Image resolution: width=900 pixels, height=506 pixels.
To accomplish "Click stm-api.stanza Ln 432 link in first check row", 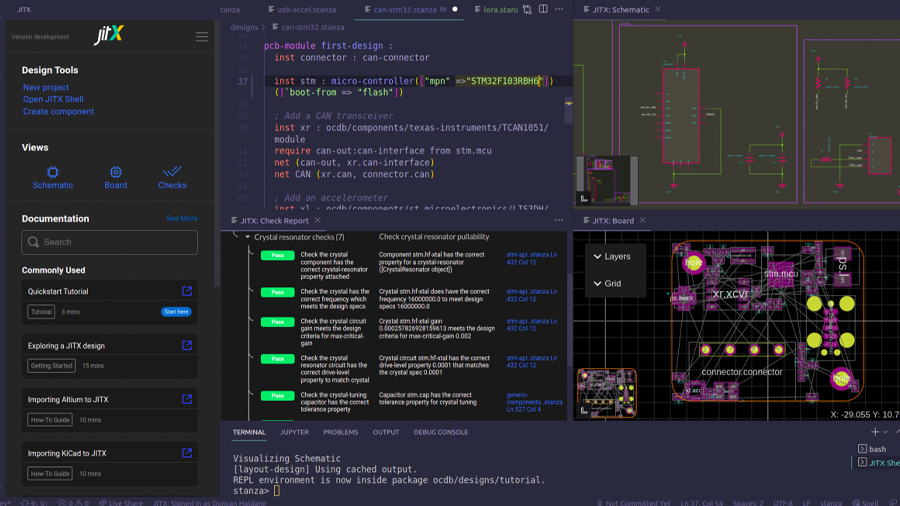I will [532, 258].
